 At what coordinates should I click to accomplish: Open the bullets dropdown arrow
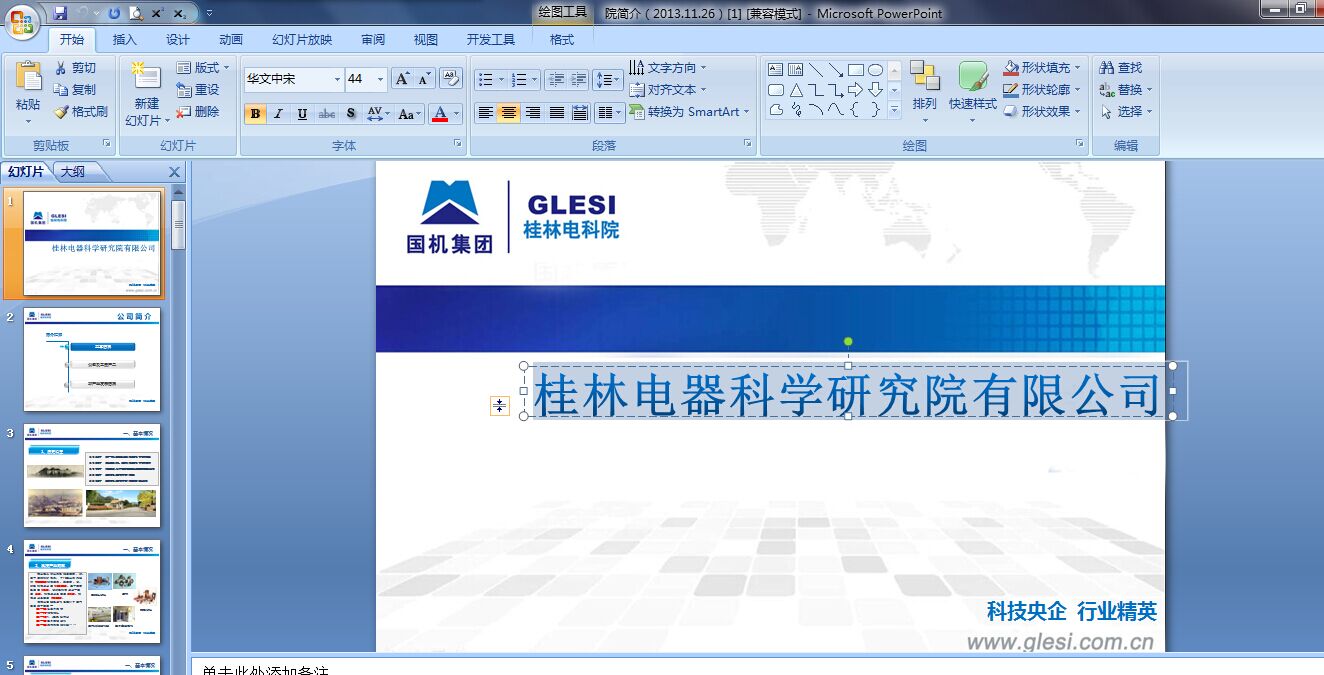[x=501, y=80]
